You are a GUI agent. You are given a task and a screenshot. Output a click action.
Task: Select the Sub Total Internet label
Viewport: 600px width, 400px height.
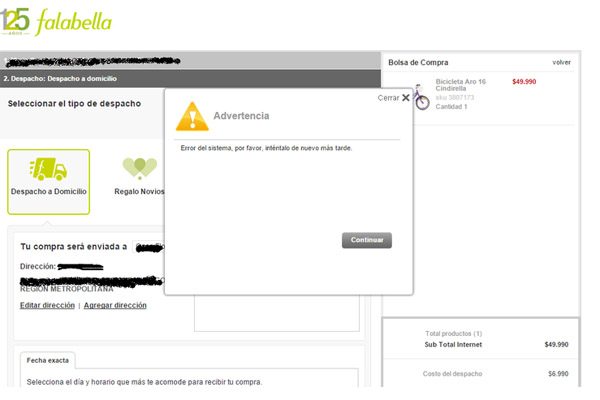(x=453, y=344)
